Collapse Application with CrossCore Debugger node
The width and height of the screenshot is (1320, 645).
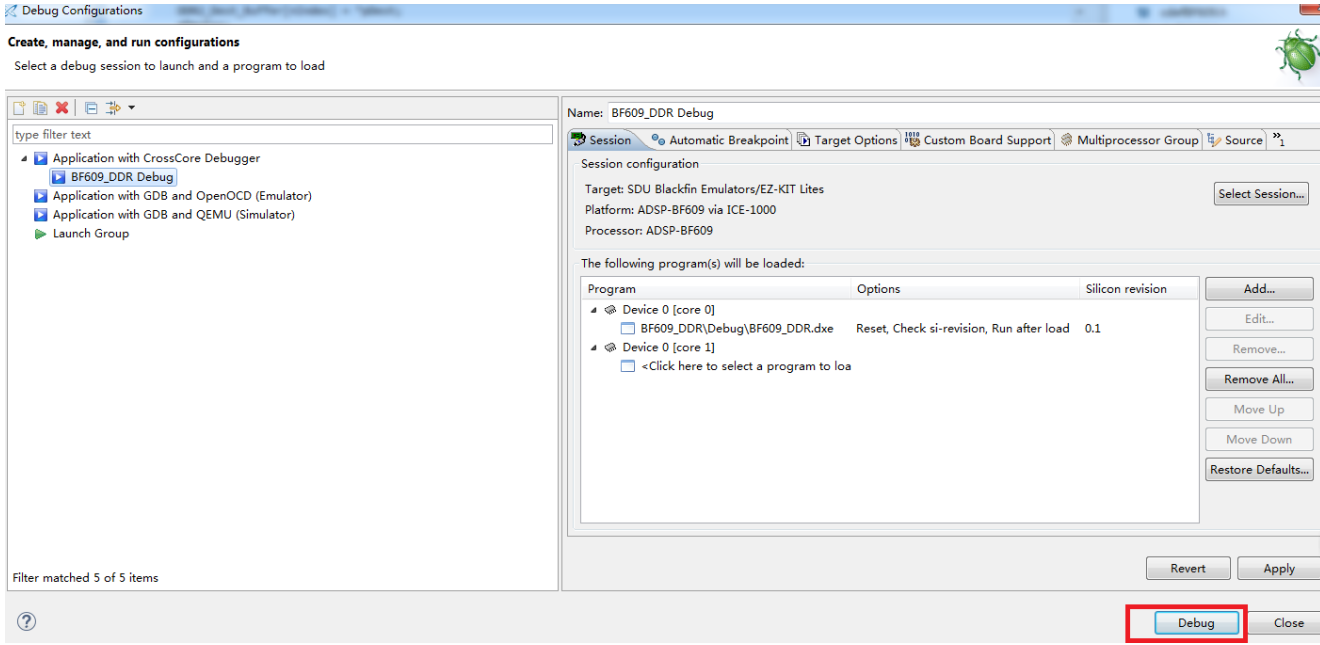click(24, 159)
